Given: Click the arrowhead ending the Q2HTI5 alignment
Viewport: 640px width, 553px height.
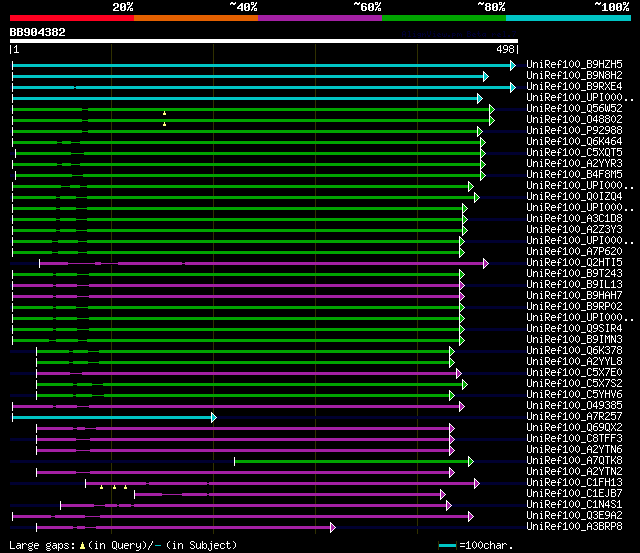Looking at the screenshot, I should tap(486, 263).
